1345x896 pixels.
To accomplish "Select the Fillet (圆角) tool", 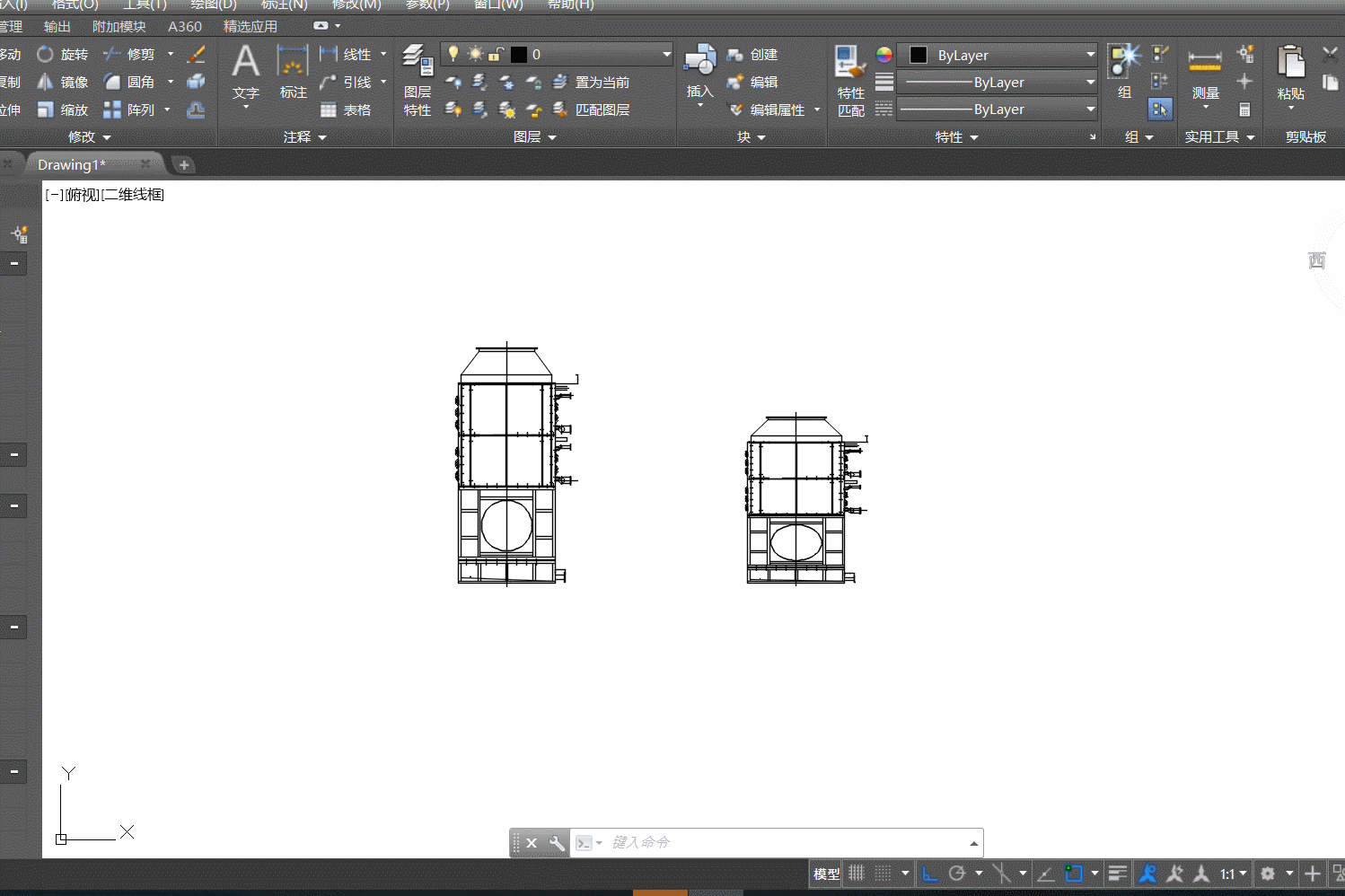I will coord(129,83).
